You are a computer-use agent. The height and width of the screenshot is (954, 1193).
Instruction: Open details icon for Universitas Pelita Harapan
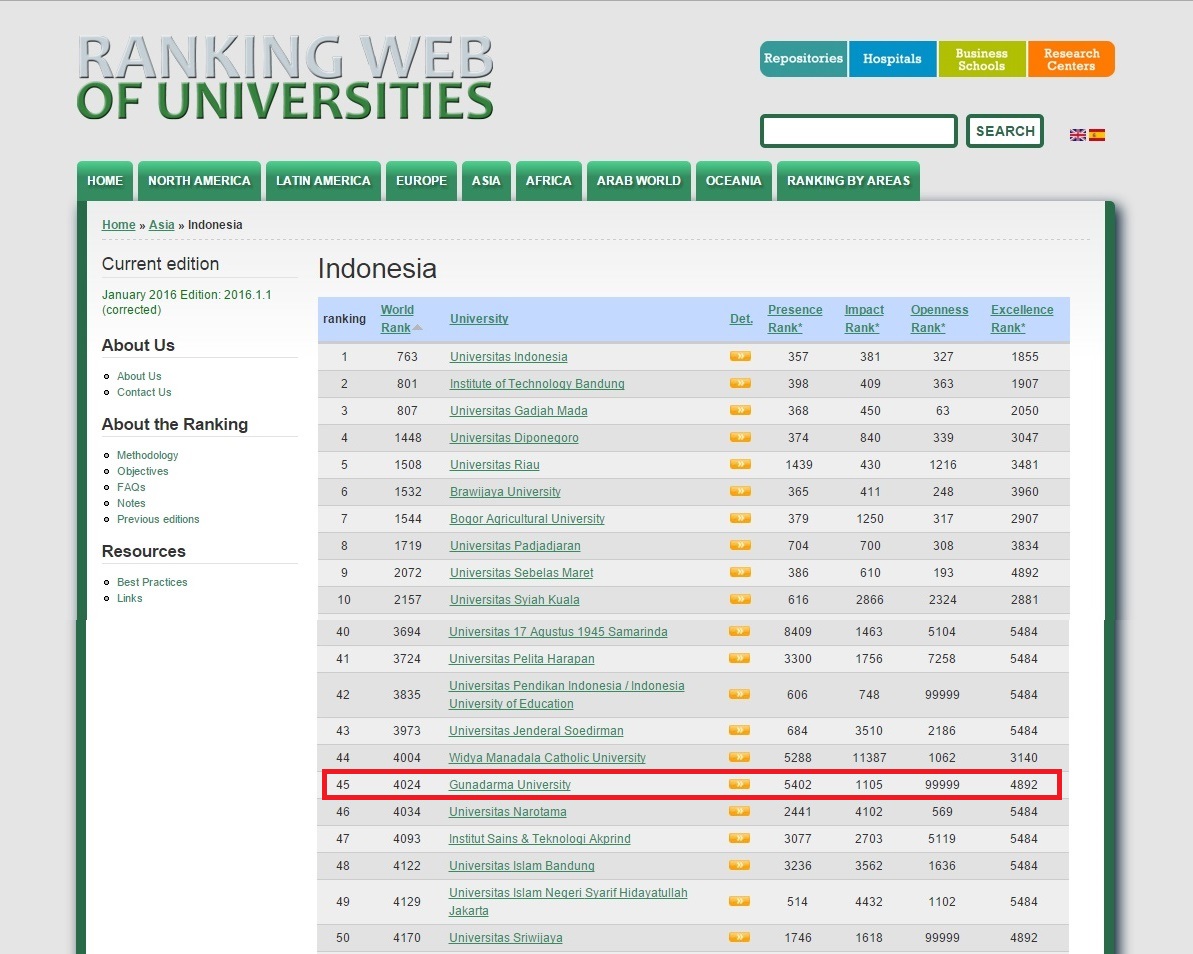[739, 658]
